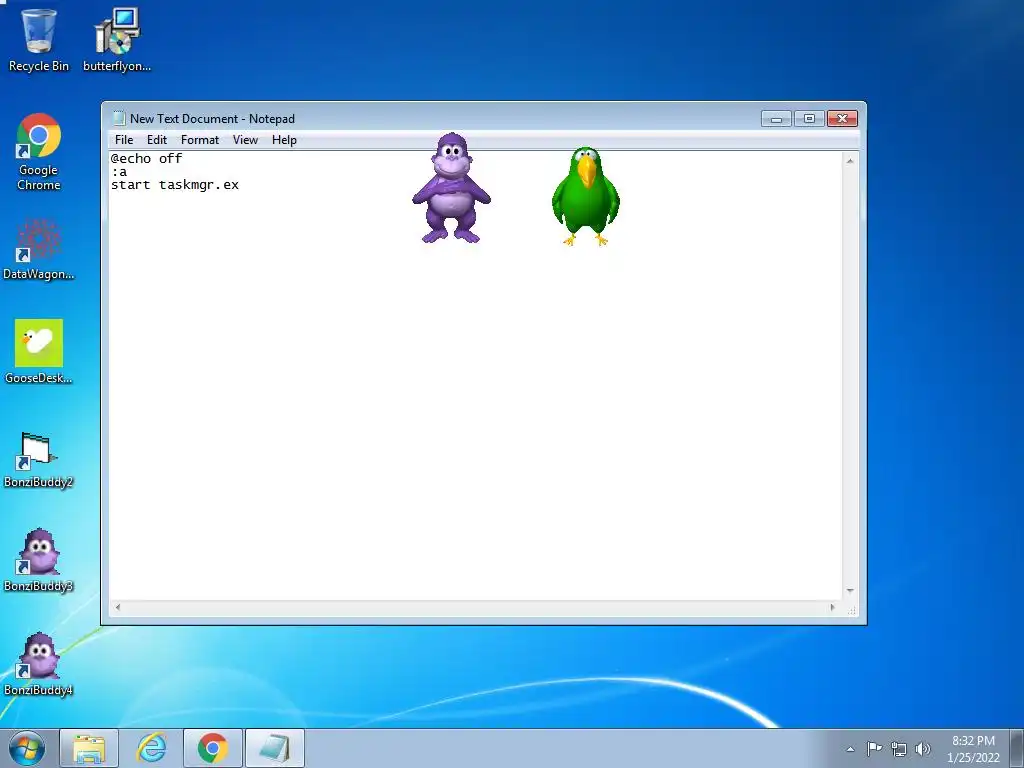
Task: Select the BonziBuddy3 desktop shortcut
Action: (39, 560)
